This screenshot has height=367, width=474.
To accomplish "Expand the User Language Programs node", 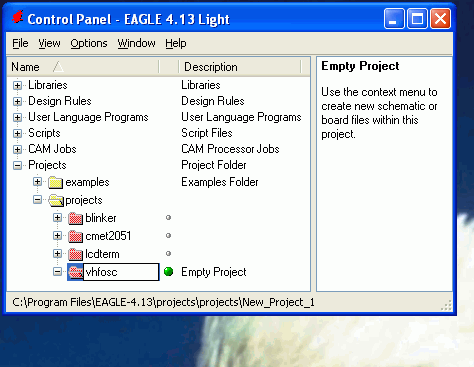I will click(17, 117).
